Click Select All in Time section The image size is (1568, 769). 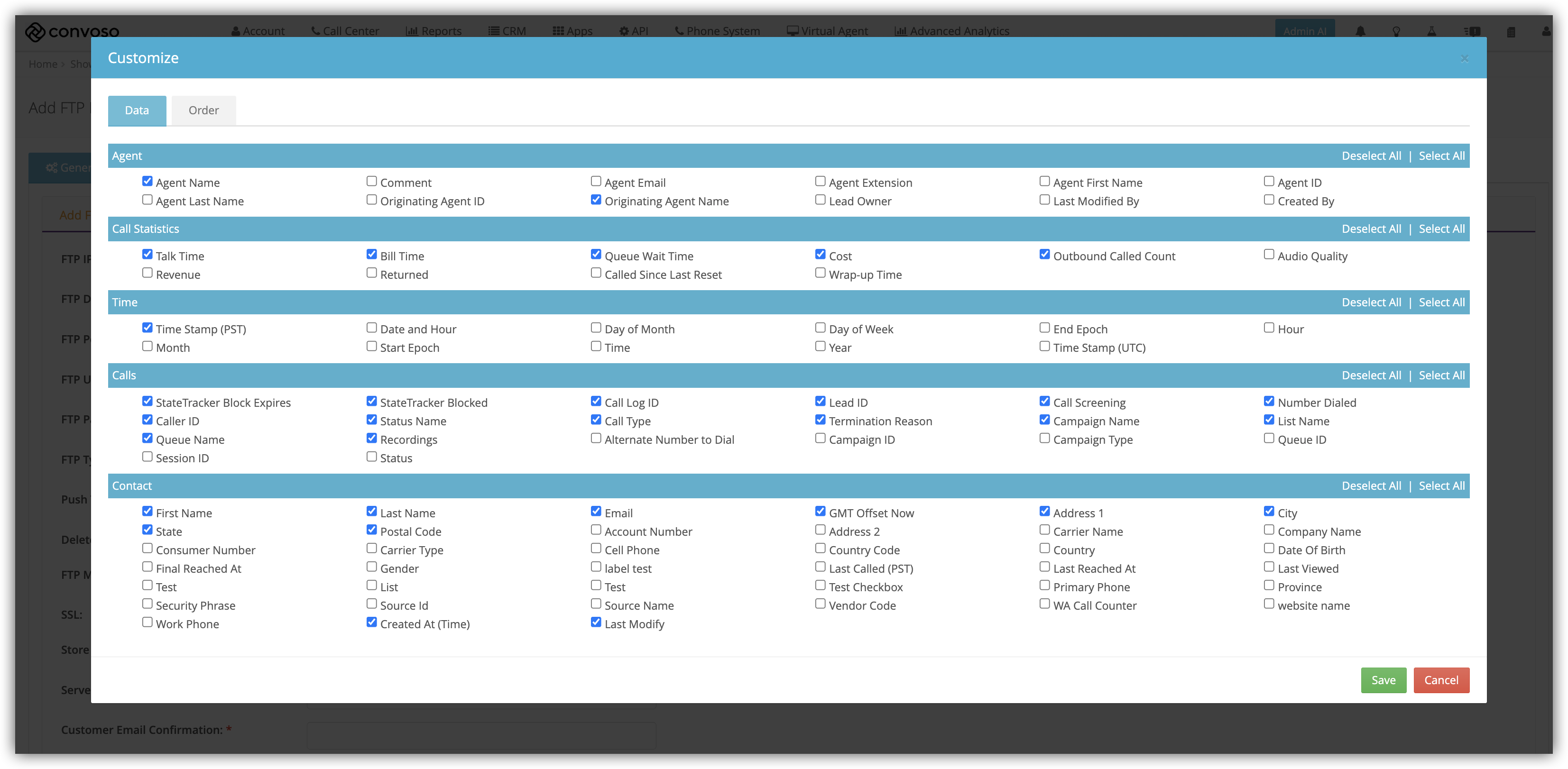click(x=1441, y=302)
